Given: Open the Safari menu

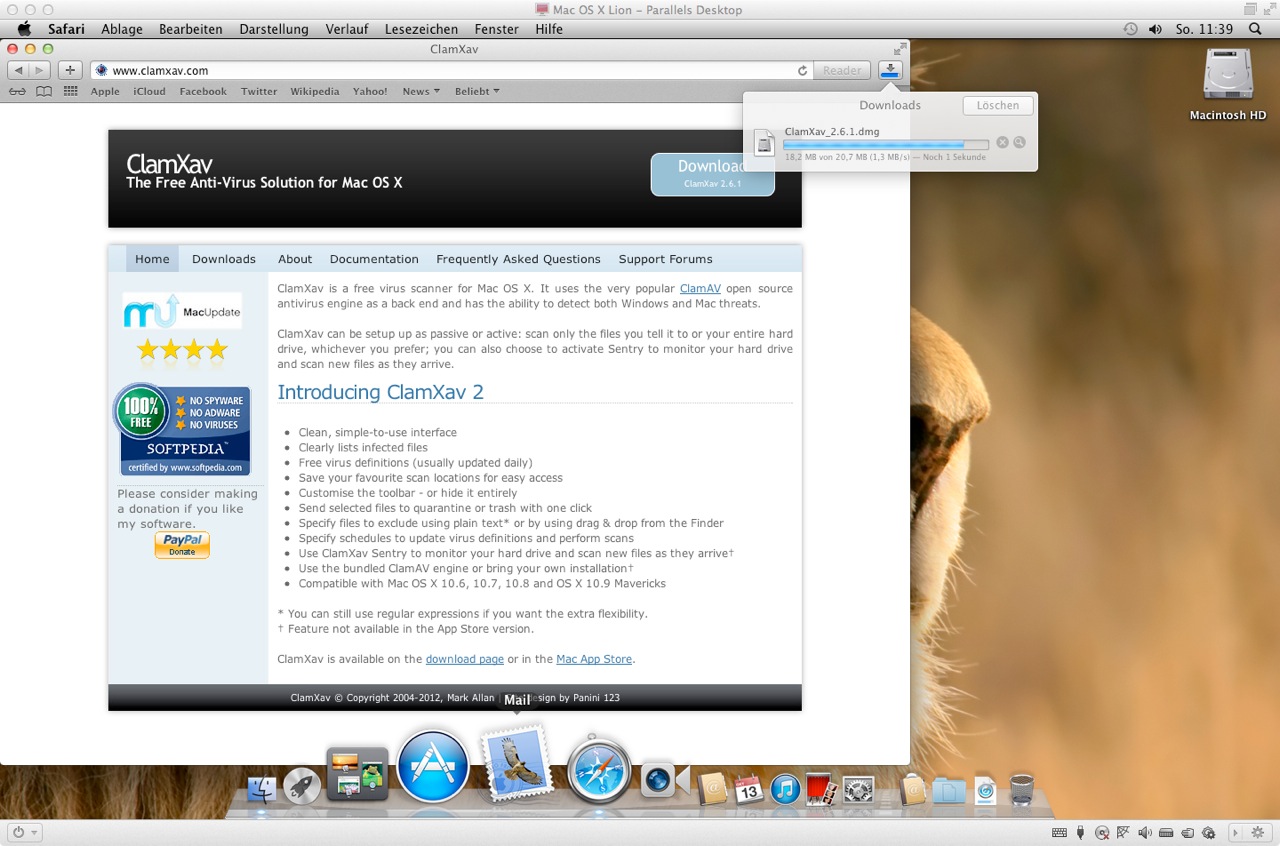Looking at the screenshot, I should point(66,29).
